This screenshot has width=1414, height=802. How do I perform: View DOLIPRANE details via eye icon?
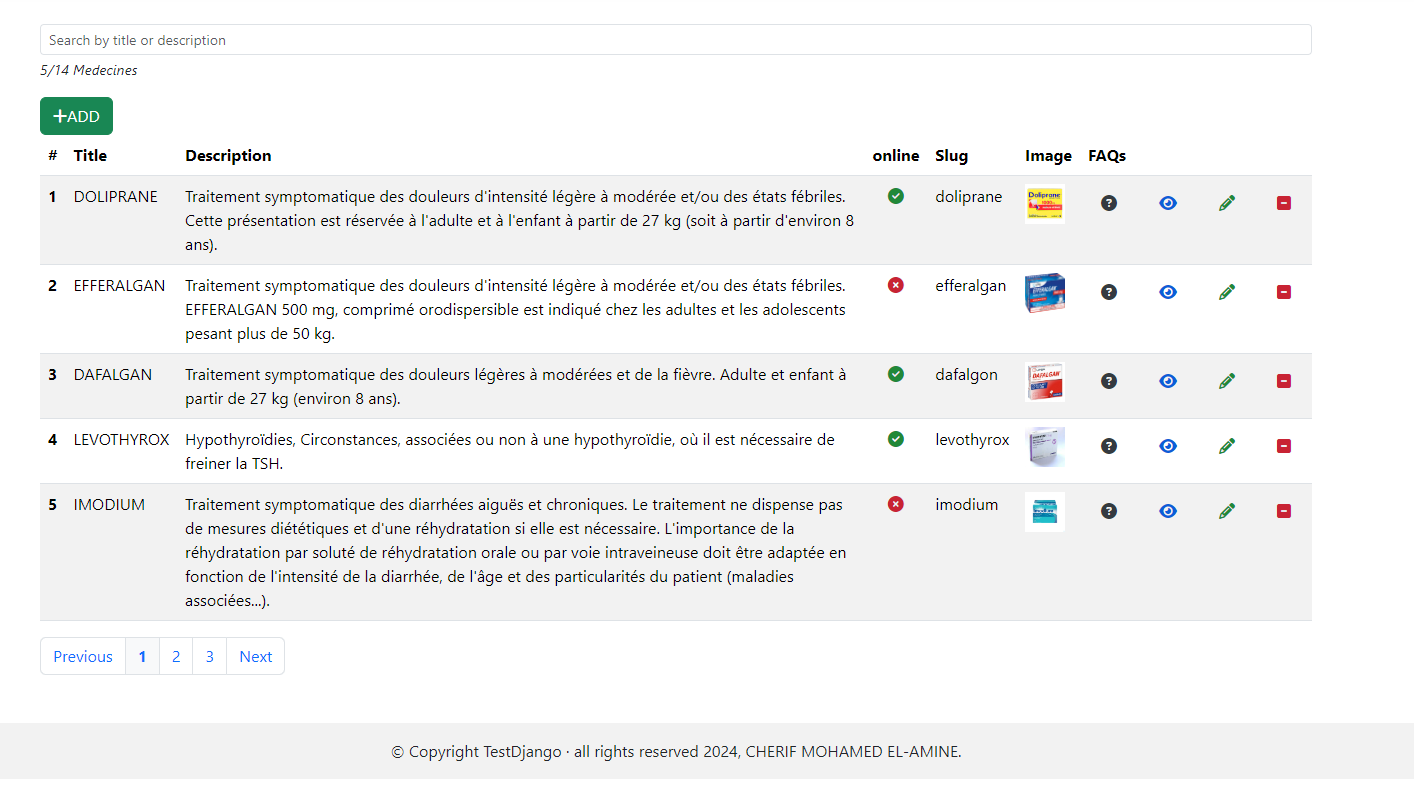click(x=1168, y=203)
